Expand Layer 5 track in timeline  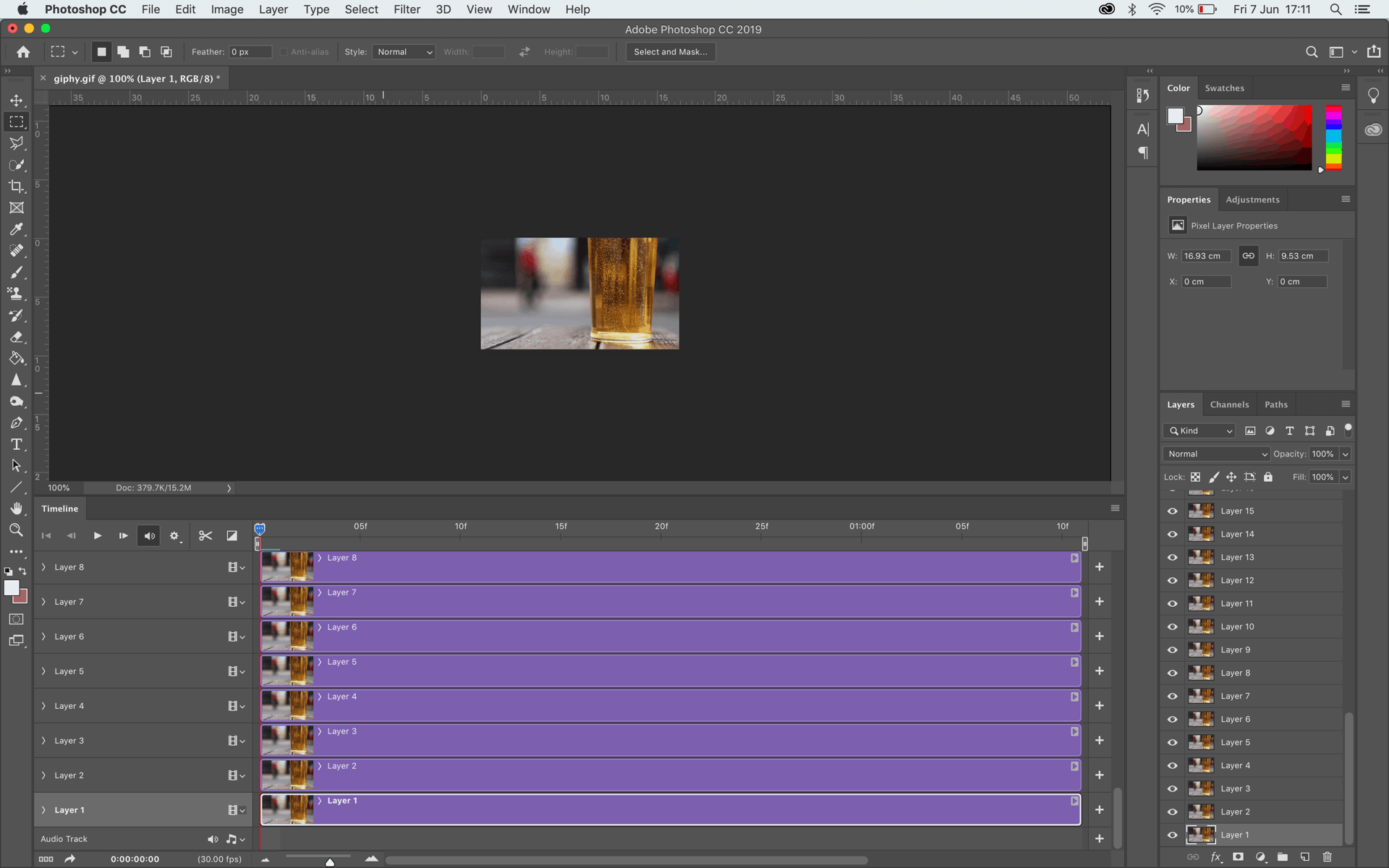[x=43, y=671]
